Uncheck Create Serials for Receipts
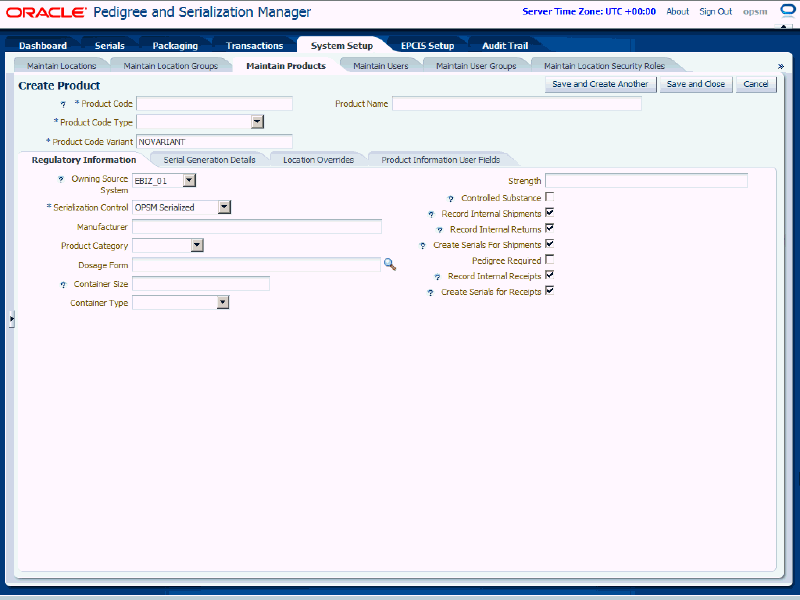This screenshot has width=800, height=600. click(549, 291)
